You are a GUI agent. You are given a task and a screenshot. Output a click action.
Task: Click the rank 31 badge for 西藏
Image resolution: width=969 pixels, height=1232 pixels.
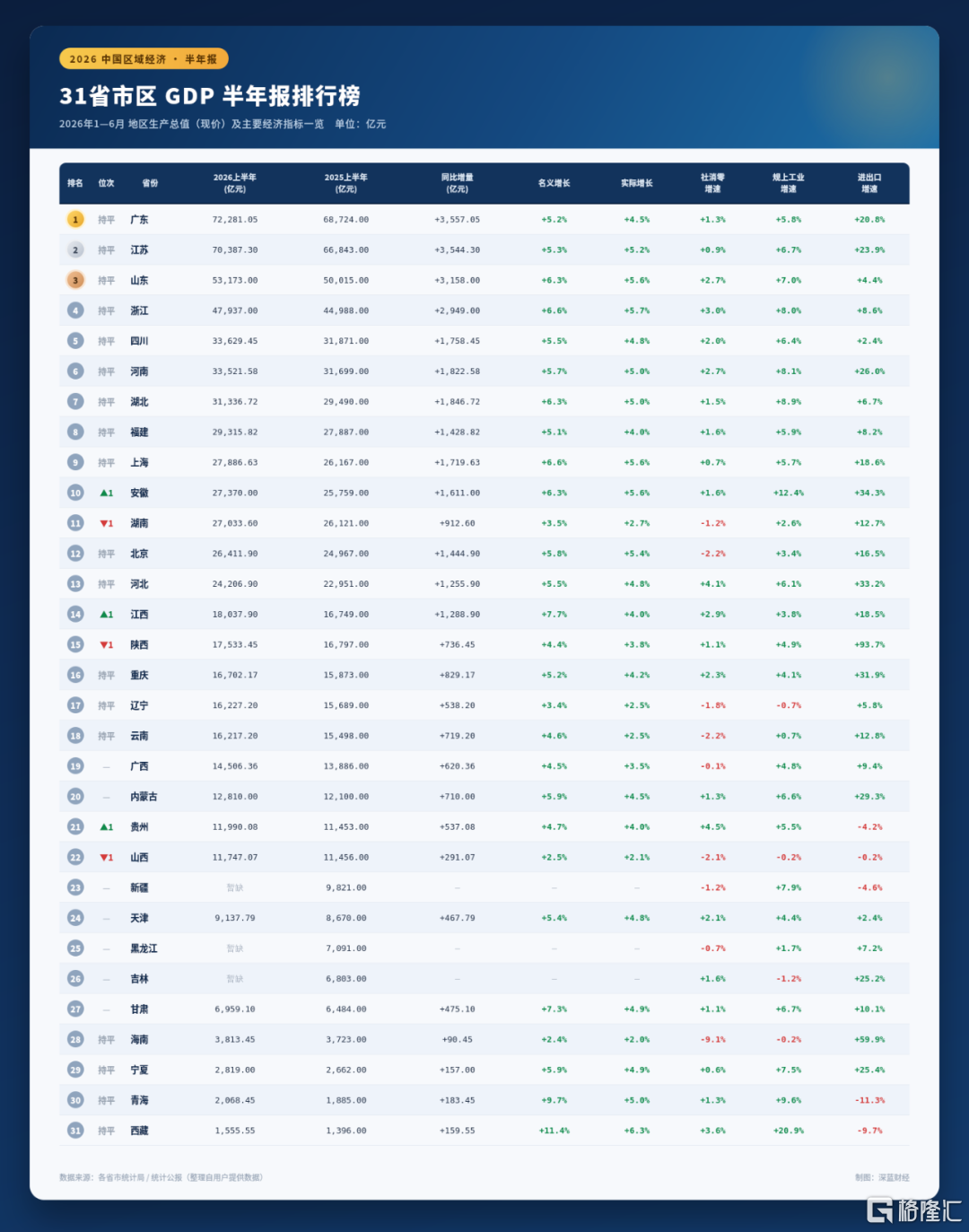[x=75, y=1131]
